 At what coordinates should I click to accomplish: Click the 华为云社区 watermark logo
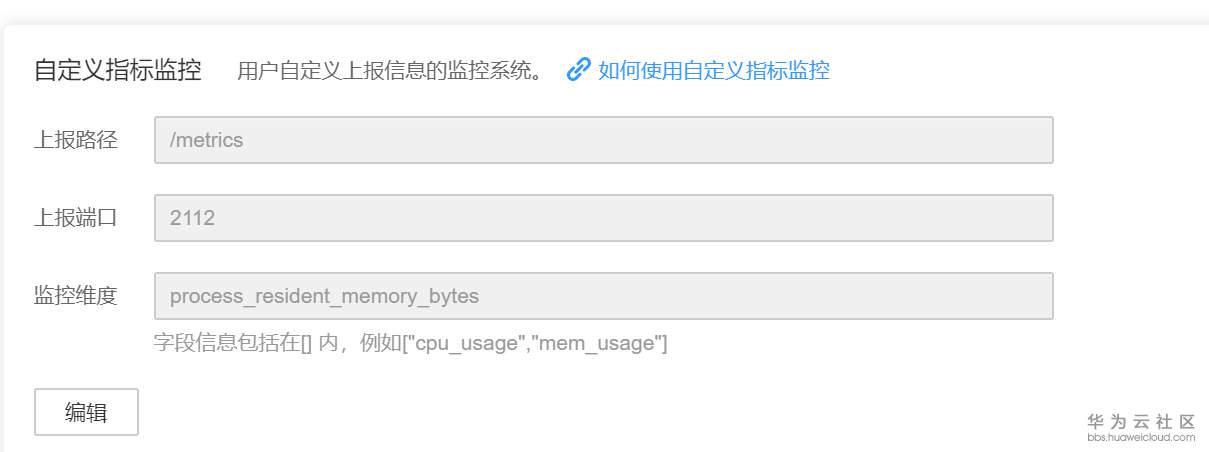(1141, 422)
